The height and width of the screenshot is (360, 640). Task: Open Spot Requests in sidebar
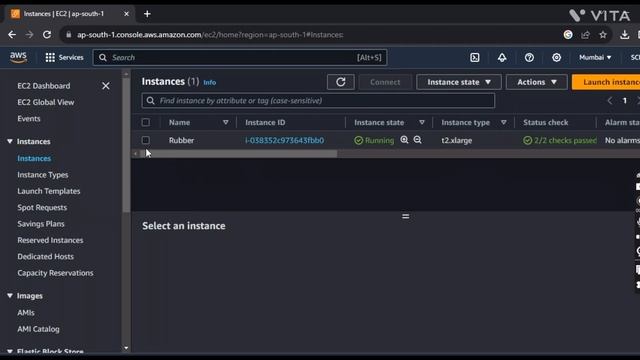[42, 207]
